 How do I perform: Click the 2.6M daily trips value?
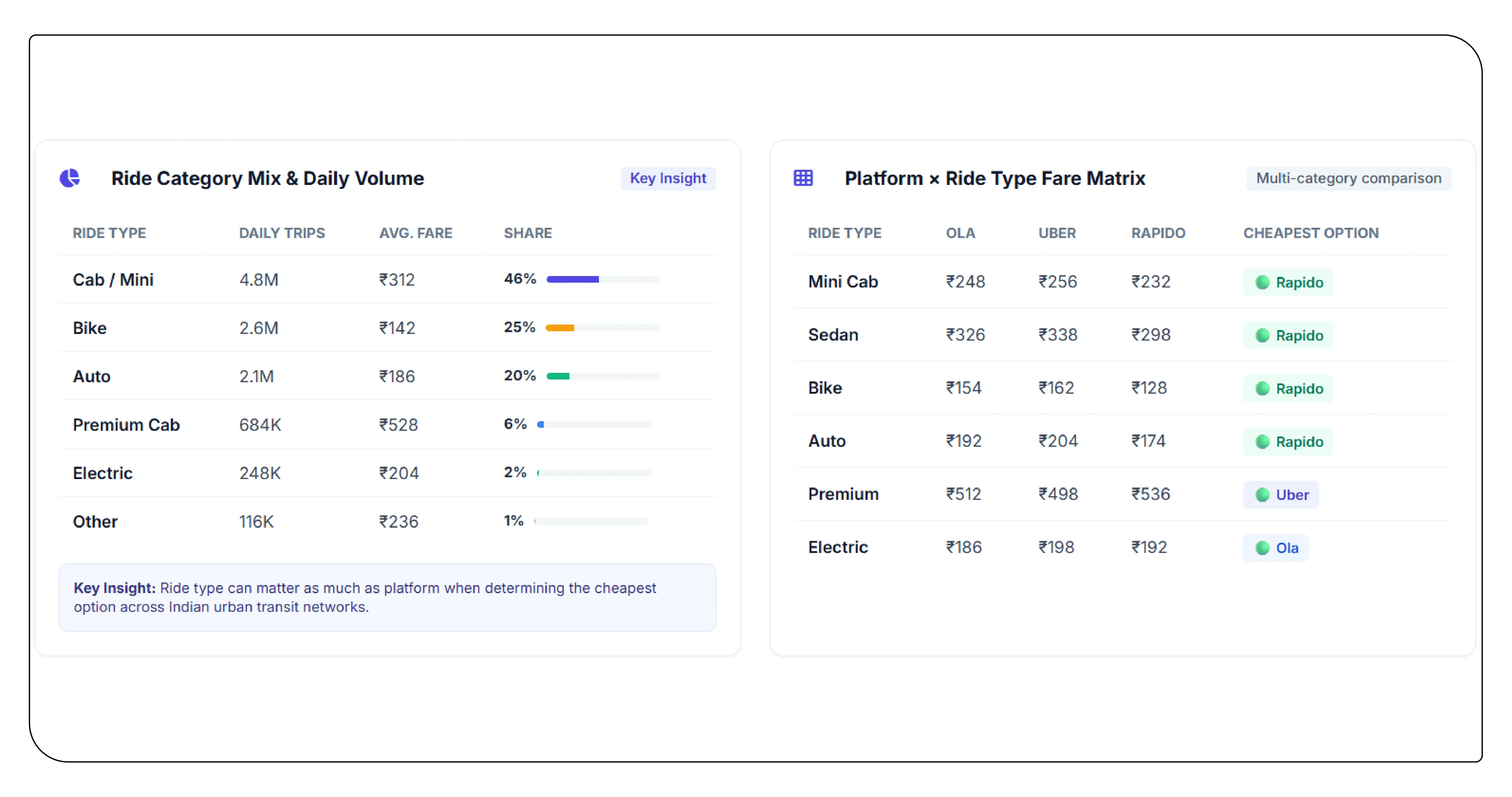259,328
